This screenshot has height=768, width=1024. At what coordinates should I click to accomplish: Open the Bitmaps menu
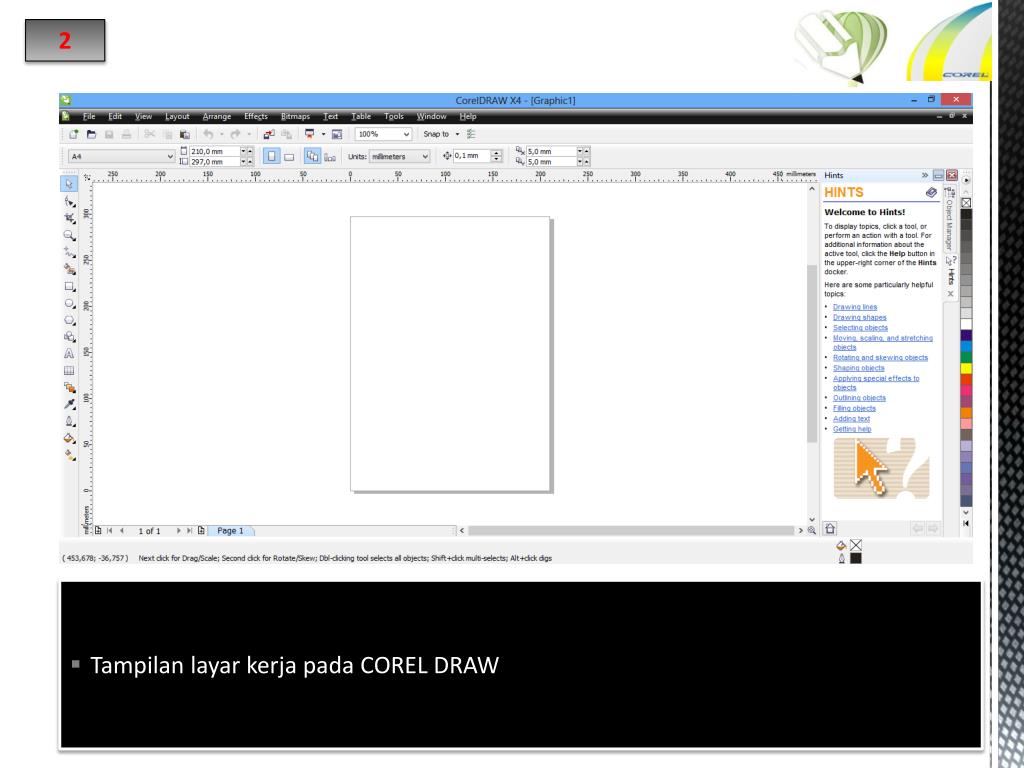(295, 116)
